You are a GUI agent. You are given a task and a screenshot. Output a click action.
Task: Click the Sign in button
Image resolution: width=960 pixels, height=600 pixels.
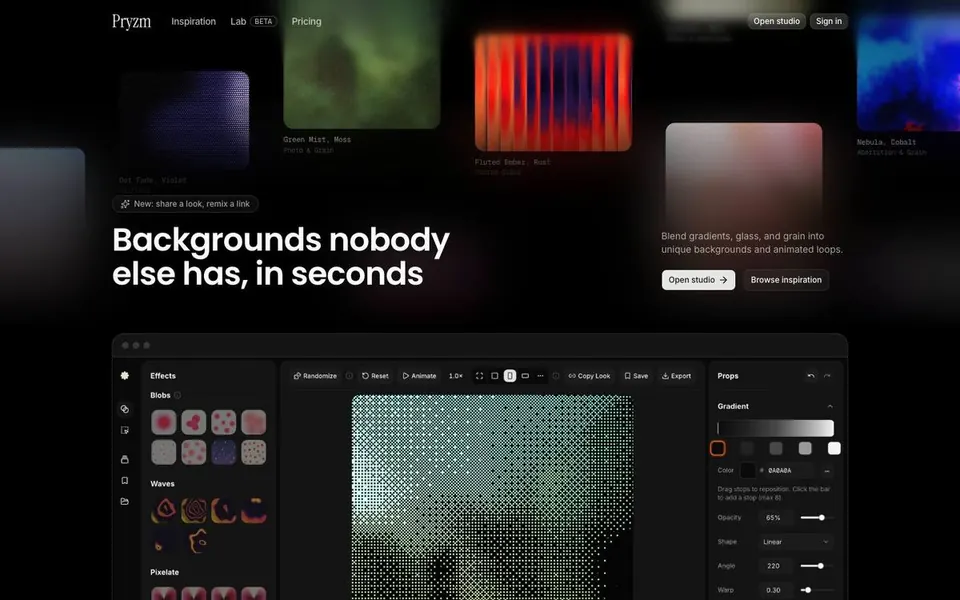click(x=829, y=21)
